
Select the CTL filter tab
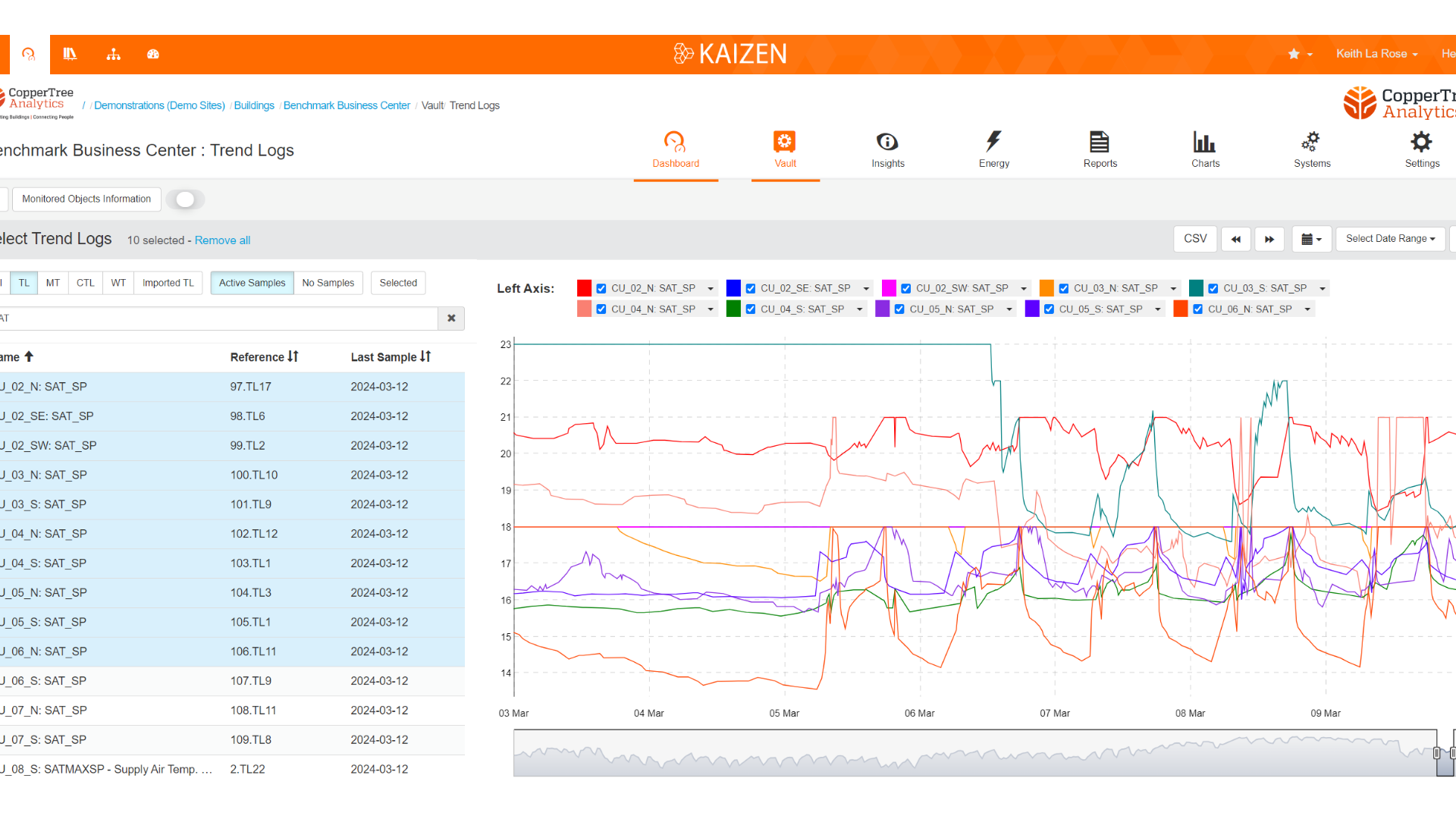[85, 283]
